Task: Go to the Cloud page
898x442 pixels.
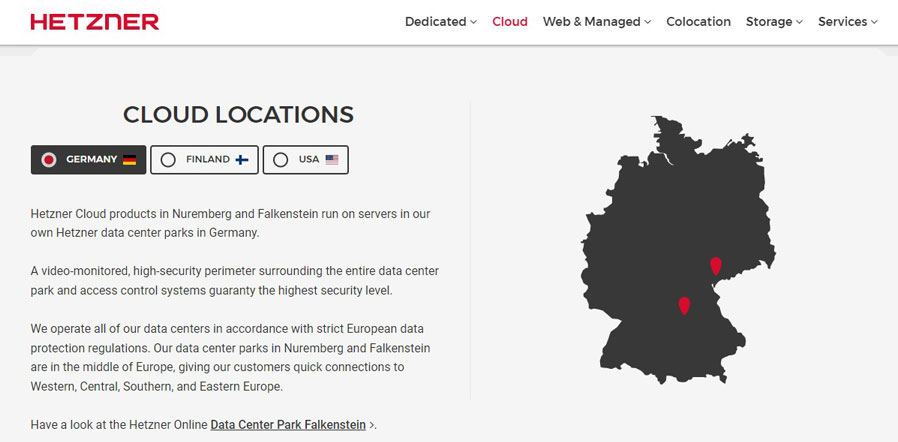Action: pyautogui.click(x=510, y=22)
